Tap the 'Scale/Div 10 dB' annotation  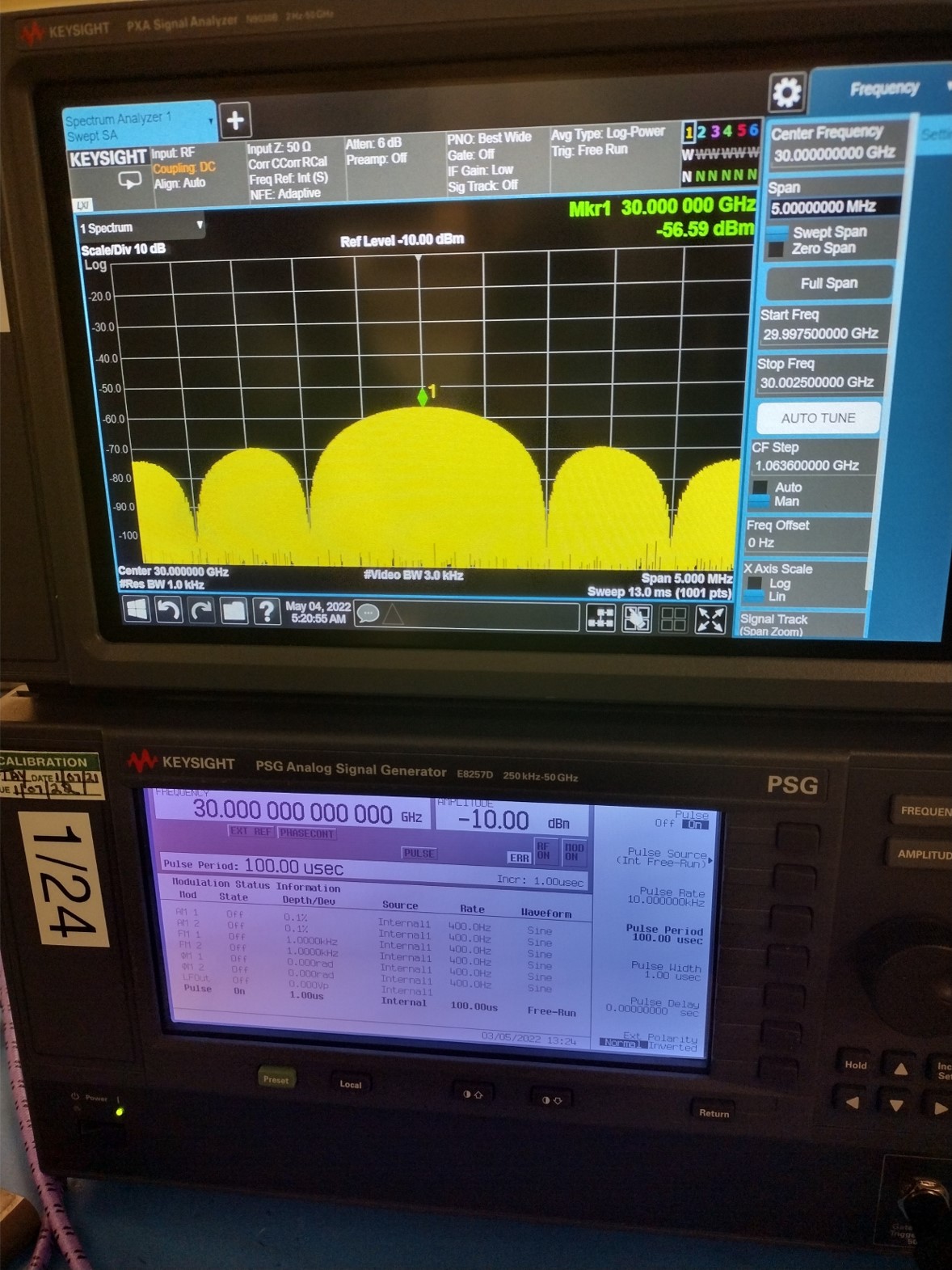124,249
